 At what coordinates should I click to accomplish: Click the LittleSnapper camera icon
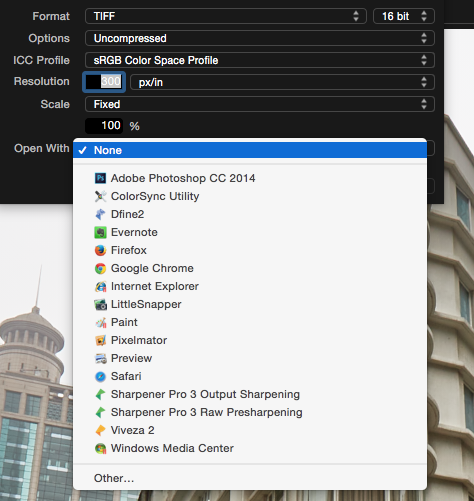100,304
